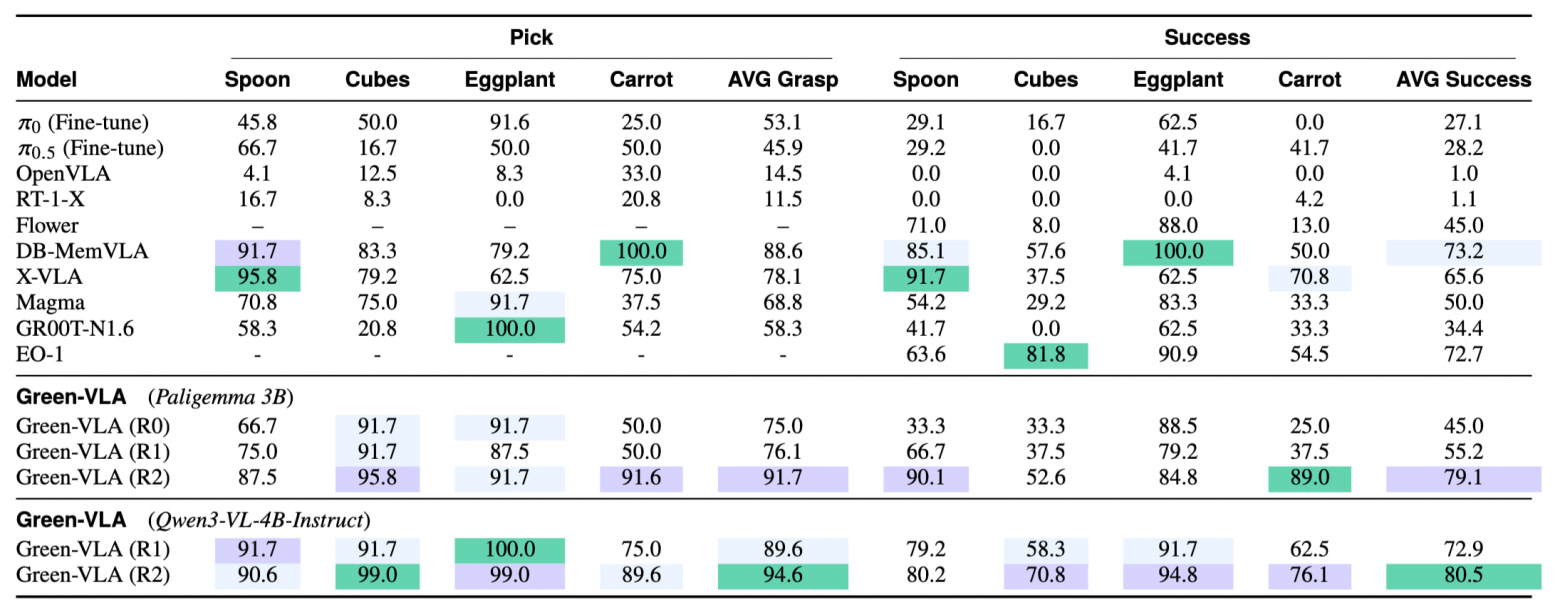Click the "AVG Success" column header

(1463, 80)
